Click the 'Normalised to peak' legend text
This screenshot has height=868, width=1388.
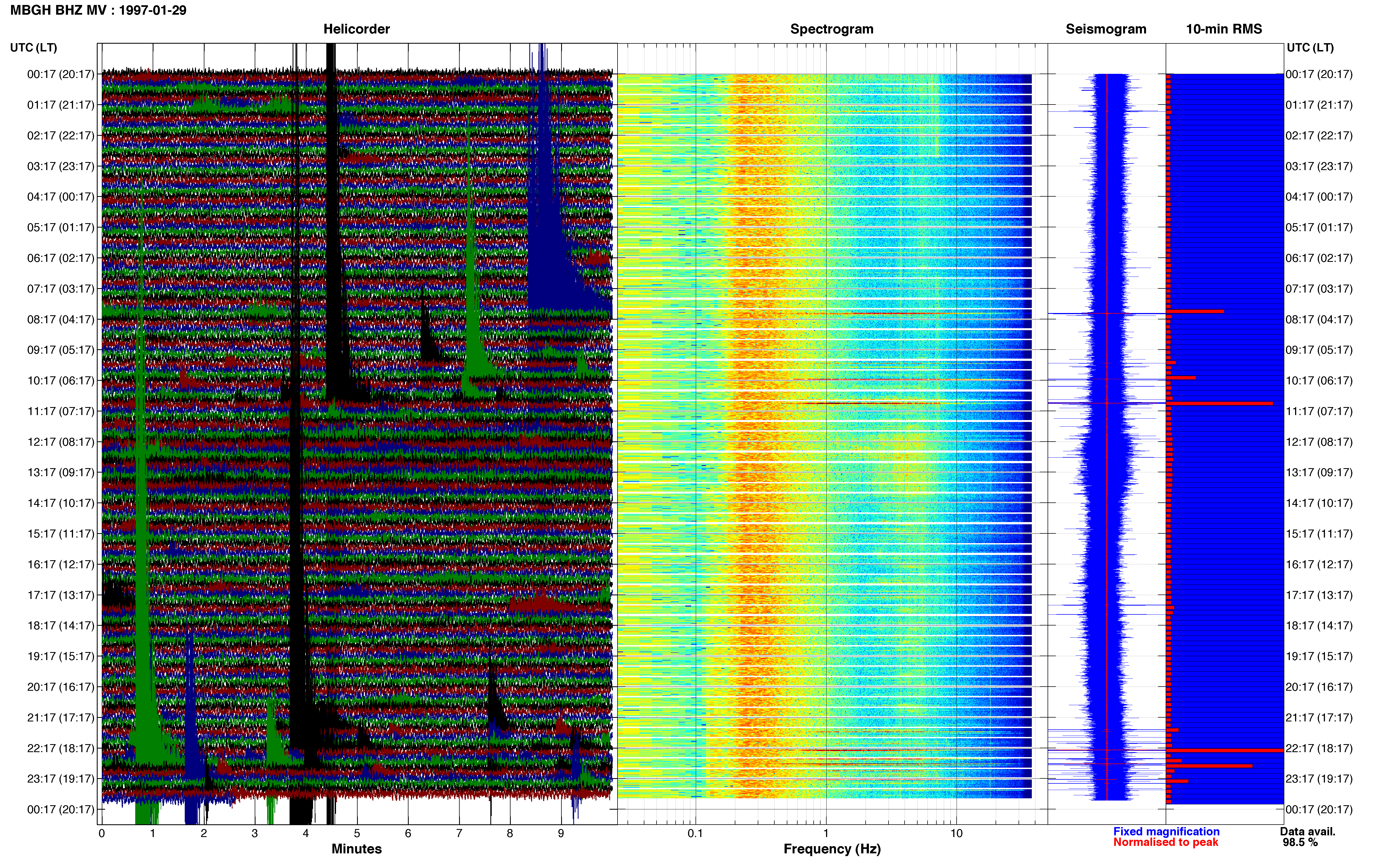pos(1166,842)
